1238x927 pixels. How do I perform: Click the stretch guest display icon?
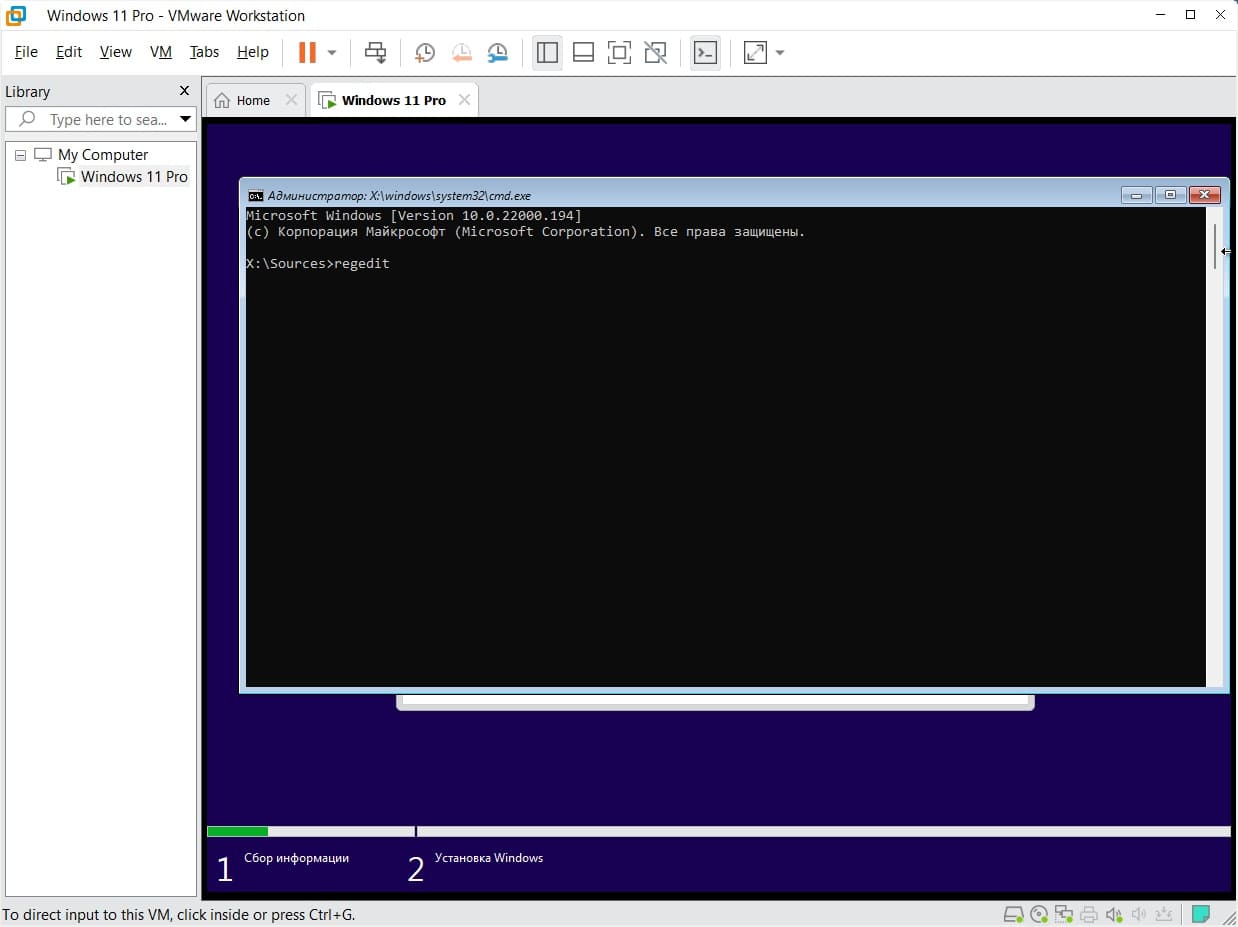tap(755, 52)
